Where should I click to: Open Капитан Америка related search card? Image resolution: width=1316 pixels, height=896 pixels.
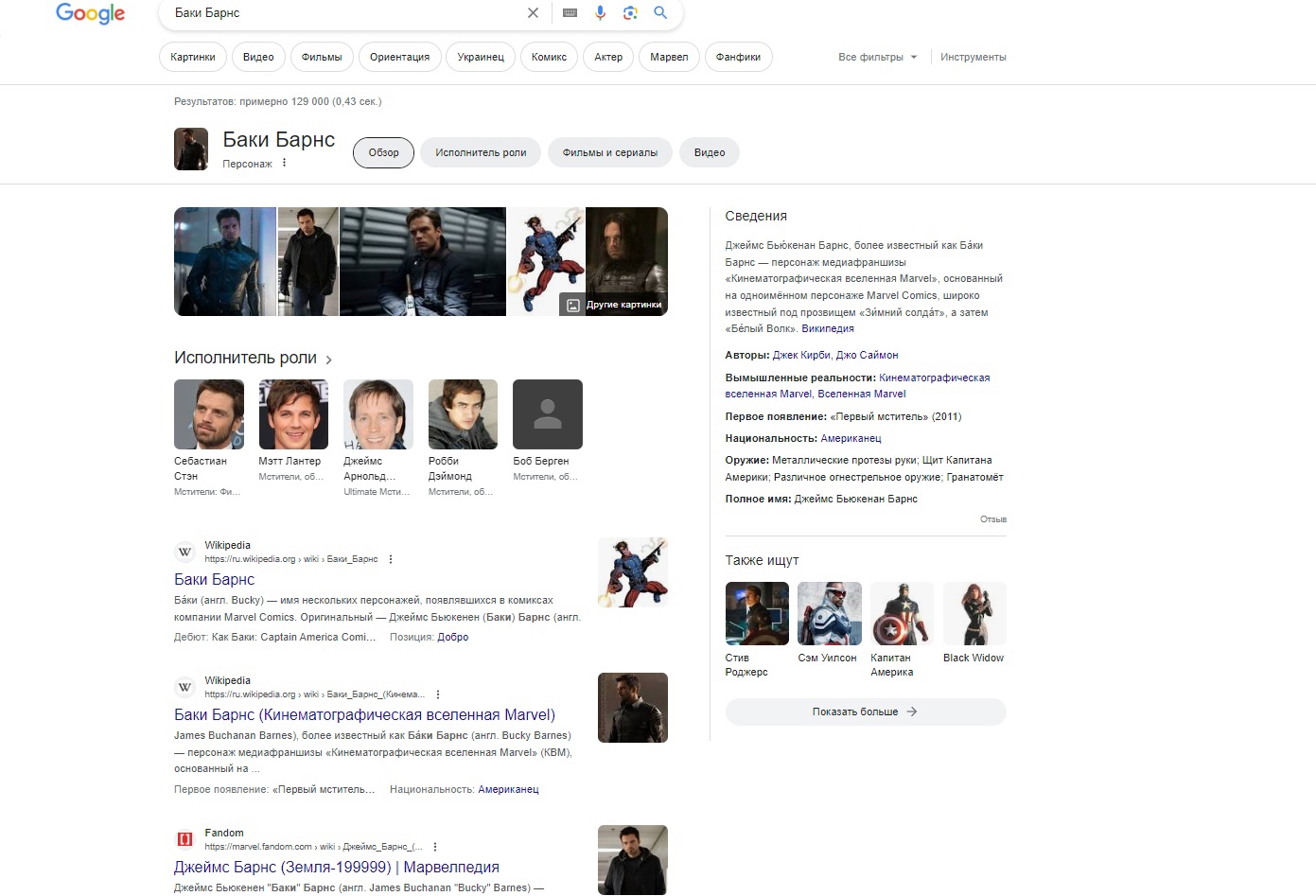[902, 630]
